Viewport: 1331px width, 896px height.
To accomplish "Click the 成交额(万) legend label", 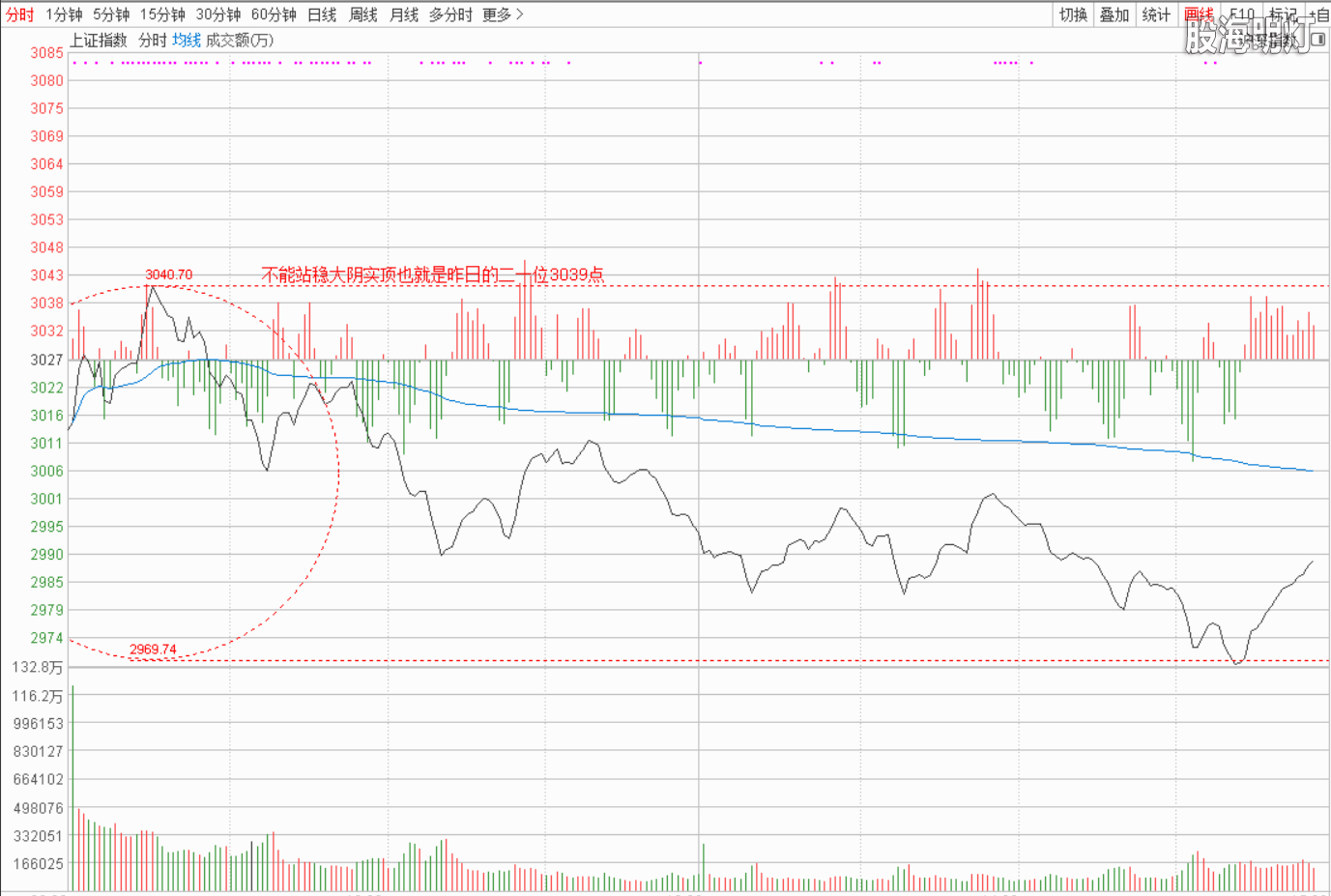I will pyautogui.click(x=240, y=40).
